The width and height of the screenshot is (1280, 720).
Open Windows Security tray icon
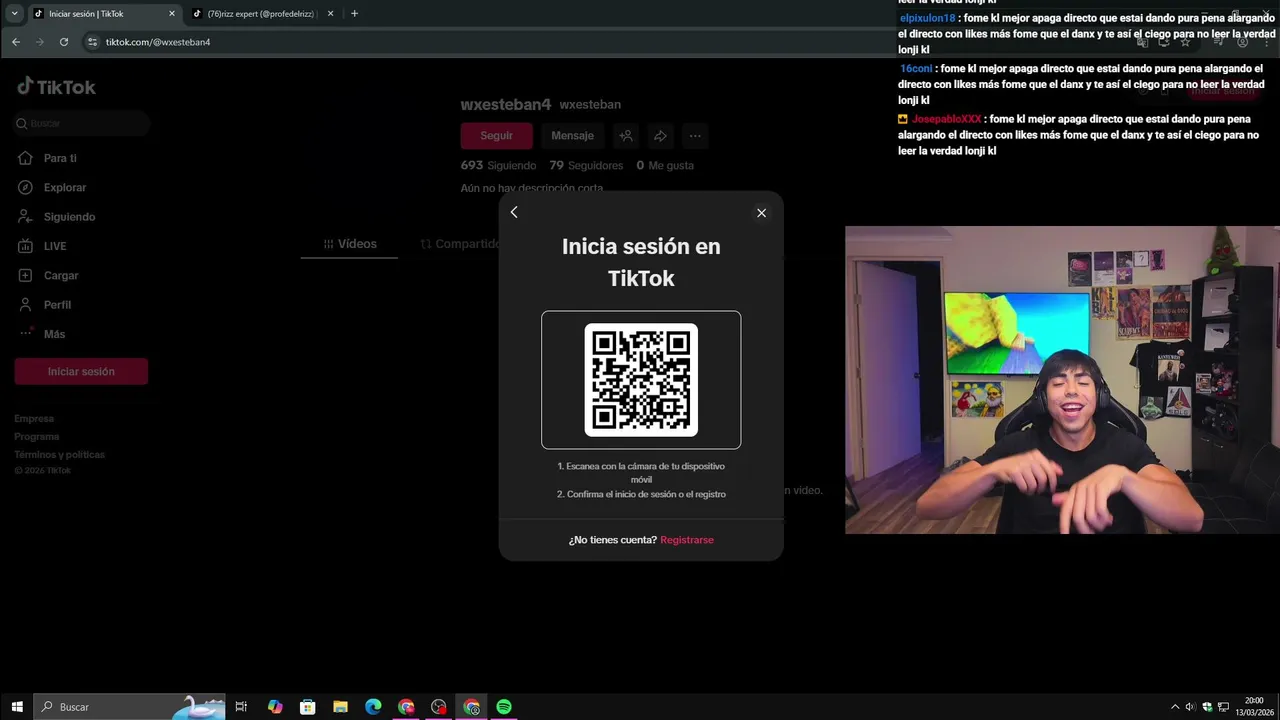(1207, 707)
